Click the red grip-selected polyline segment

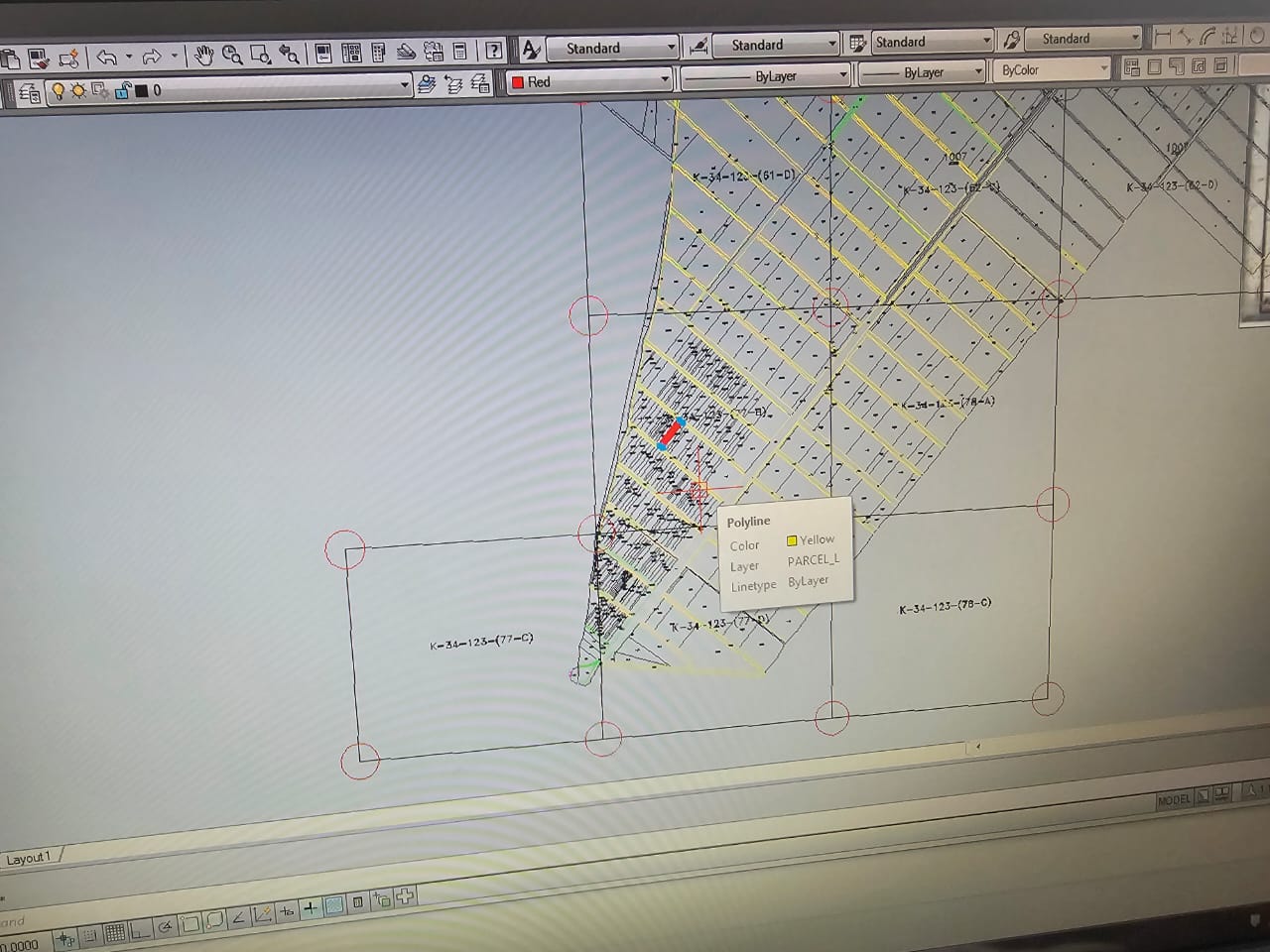(672, 433)
